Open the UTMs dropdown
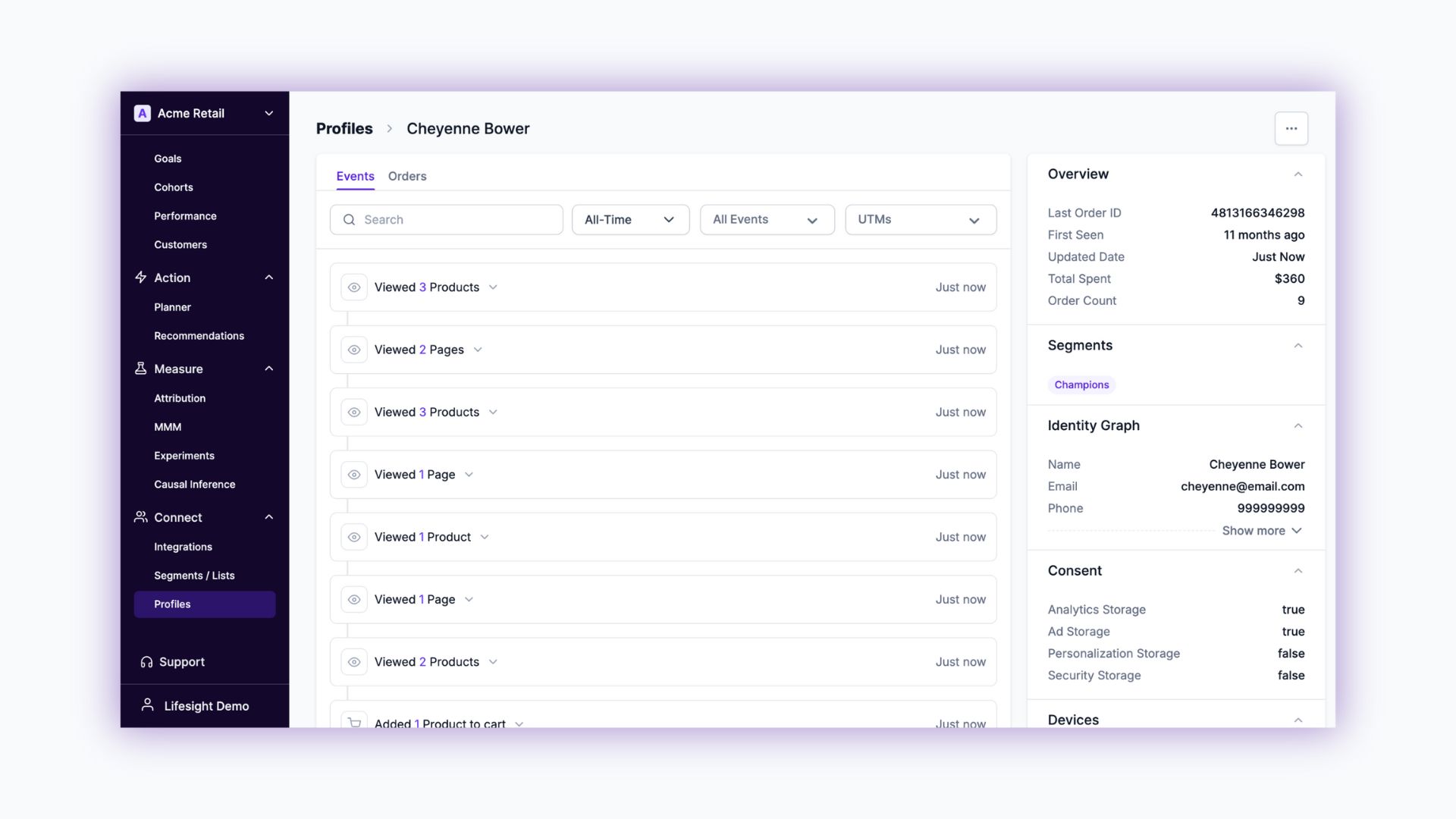 [x=920, y=220]
